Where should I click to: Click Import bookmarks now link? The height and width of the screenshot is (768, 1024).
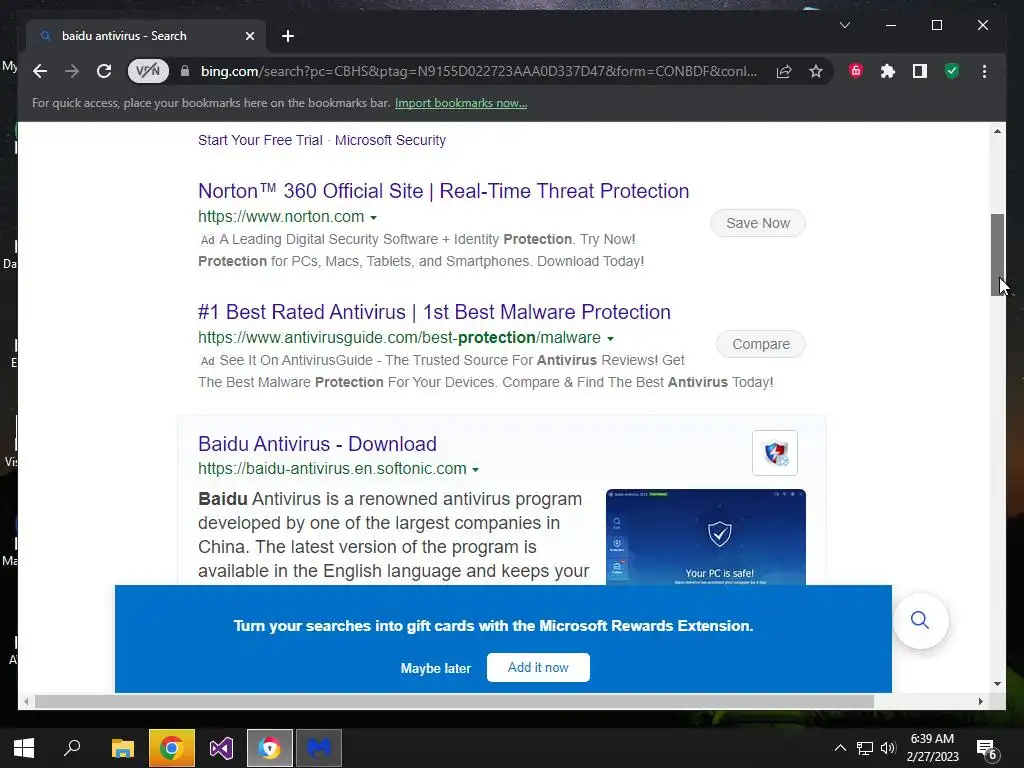point(461,103)
